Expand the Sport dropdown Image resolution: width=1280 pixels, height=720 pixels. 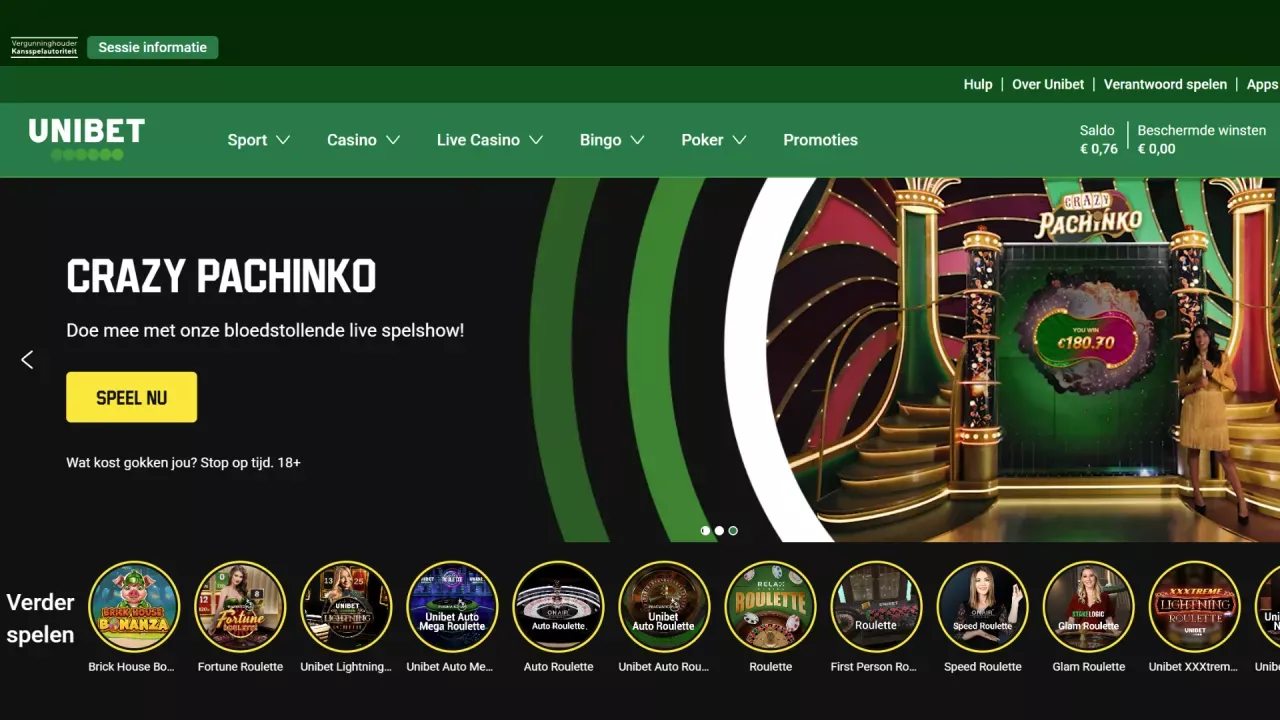(258, 140)
